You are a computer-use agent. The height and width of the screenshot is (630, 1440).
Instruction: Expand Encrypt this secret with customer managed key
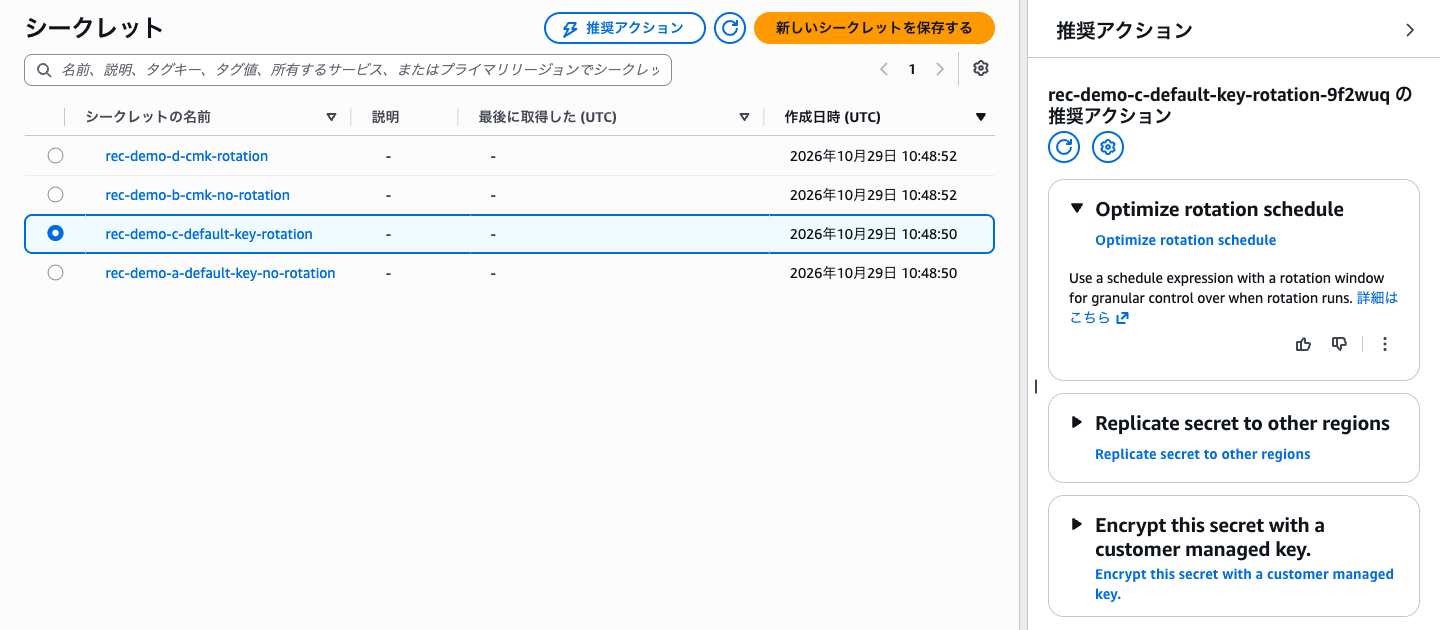1077,524
